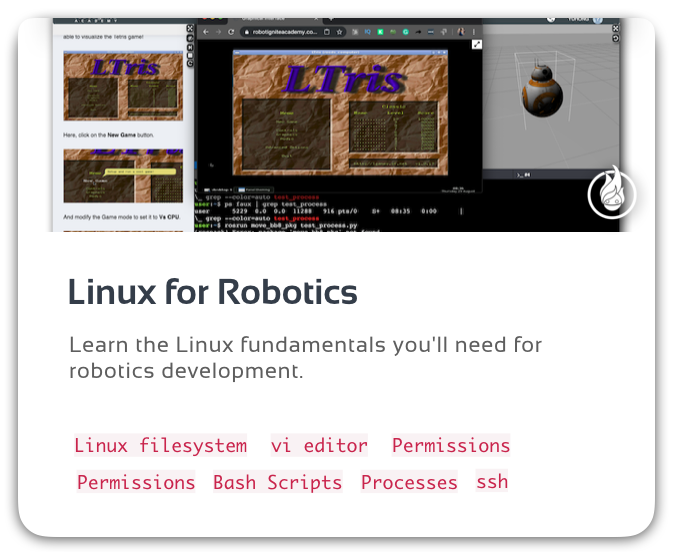Click the course description text
The image size is (676, 552).
[x=305, y=358]
